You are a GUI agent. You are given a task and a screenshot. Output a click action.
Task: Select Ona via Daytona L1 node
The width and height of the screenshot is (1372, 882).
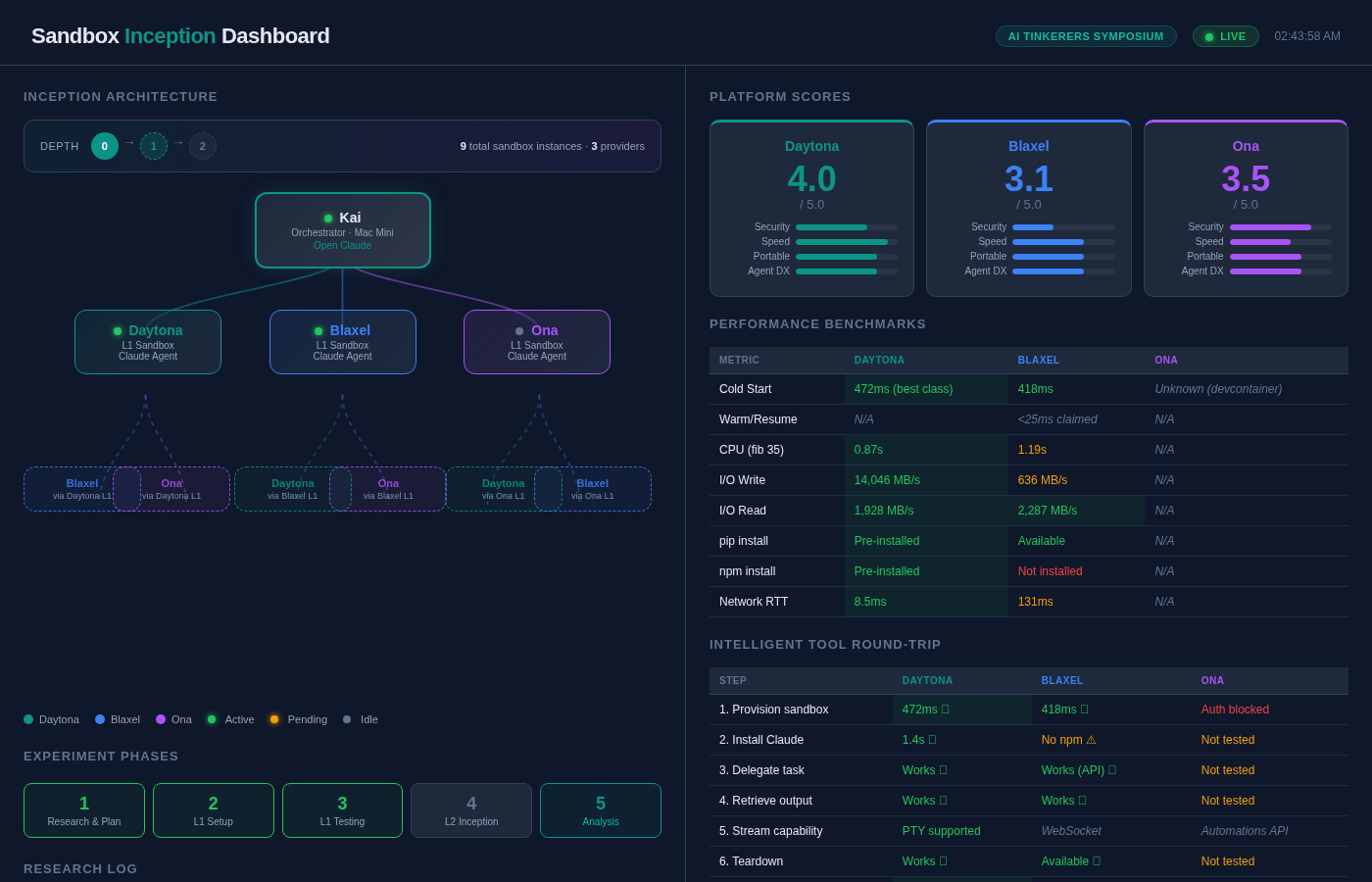(x=171, y=489)
